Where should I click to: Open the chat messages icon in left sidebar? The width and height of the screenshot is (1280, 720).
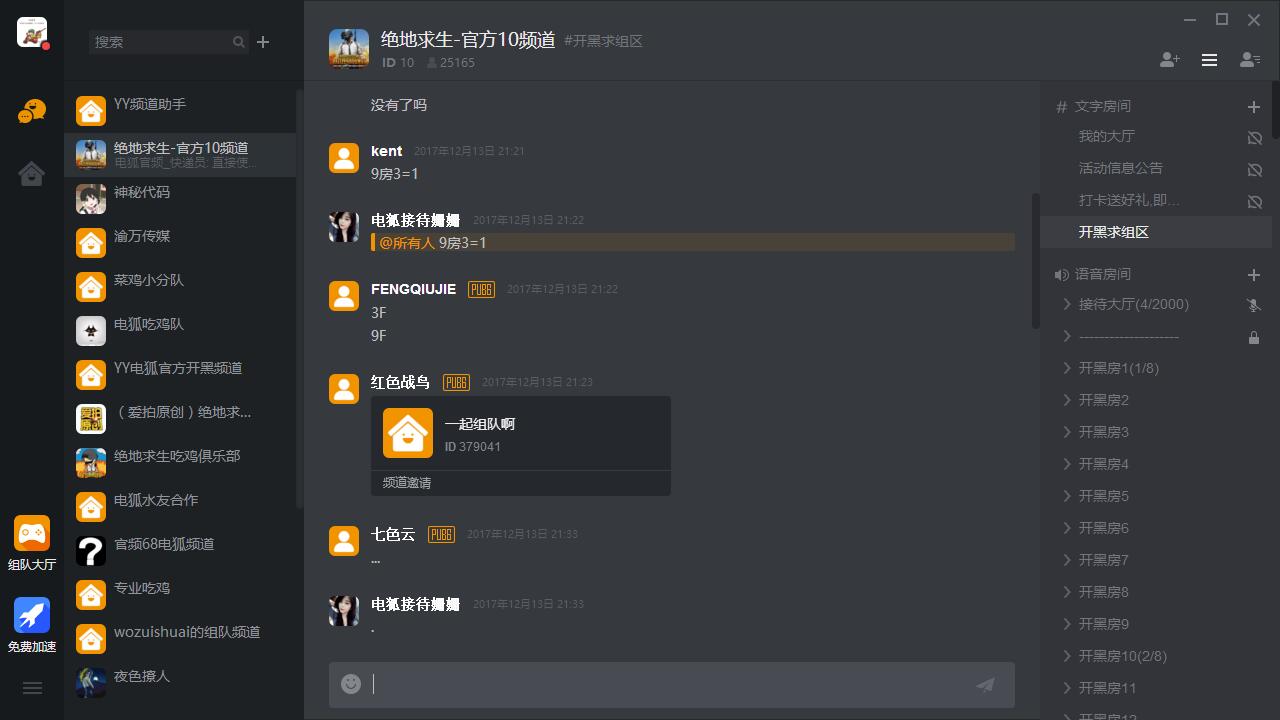point(32,111)
